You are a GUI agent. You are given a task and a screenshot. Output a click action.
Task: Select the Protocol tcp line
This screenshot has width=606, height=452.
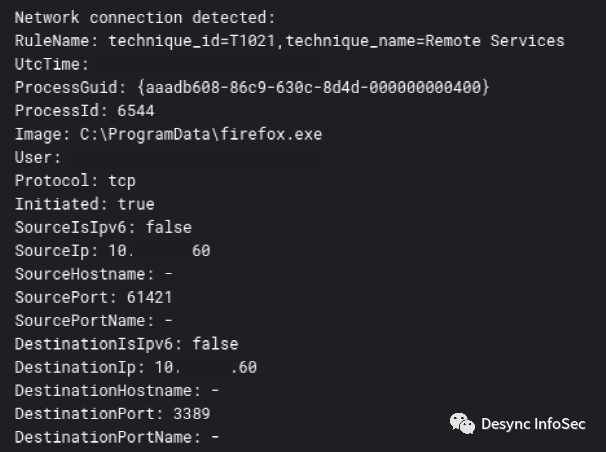(75, 181)
